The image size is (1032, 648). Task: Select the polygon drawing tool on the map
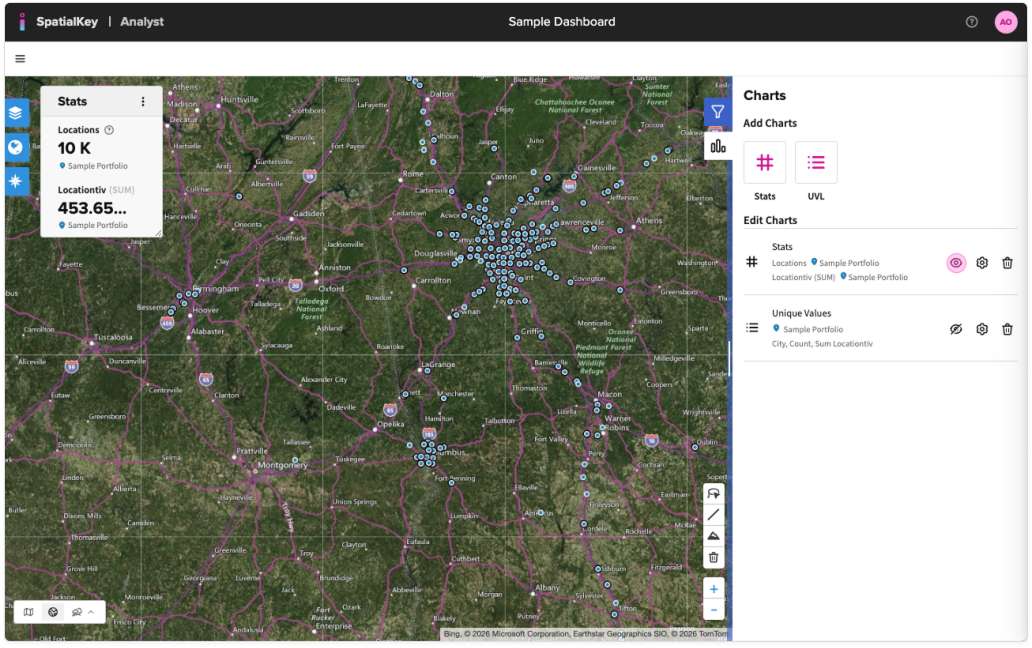714,536
